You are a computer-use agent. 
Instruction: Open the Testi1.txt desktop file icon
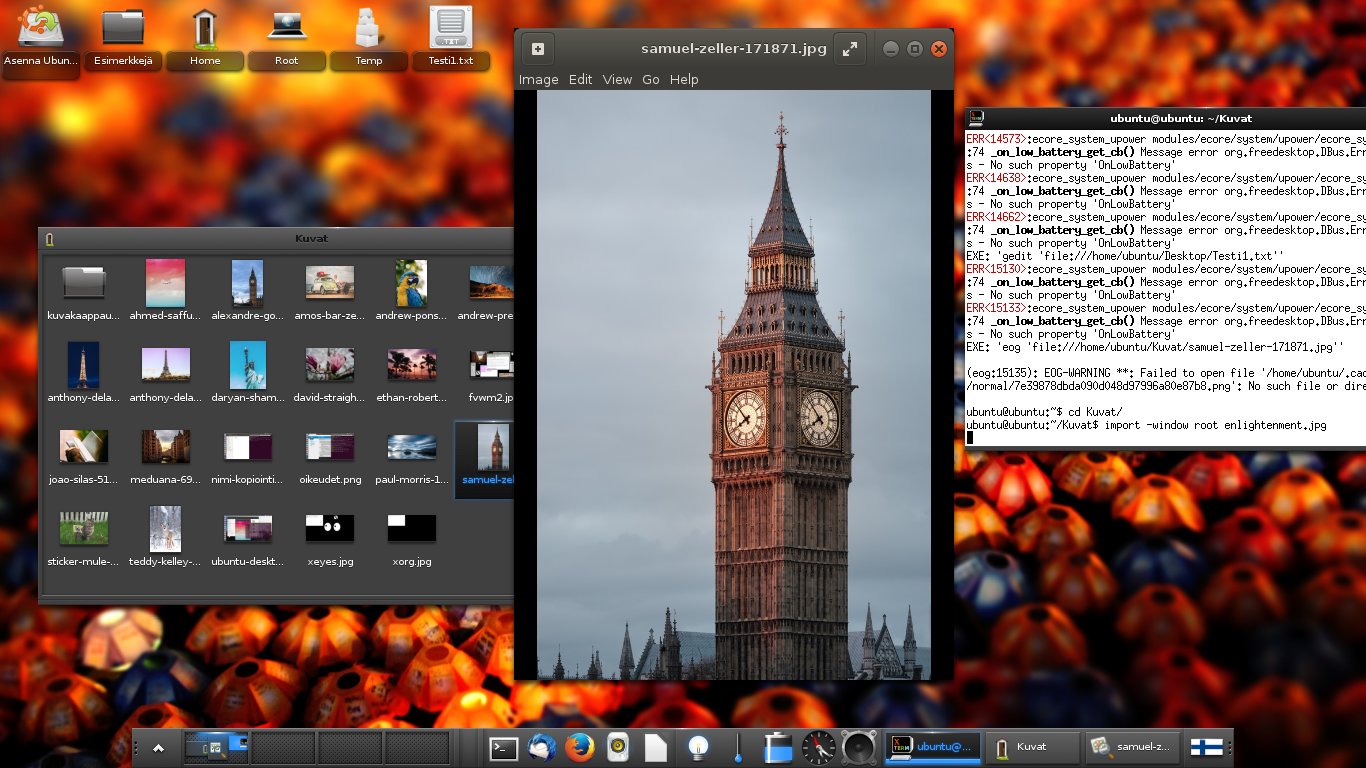pos(451,38)
